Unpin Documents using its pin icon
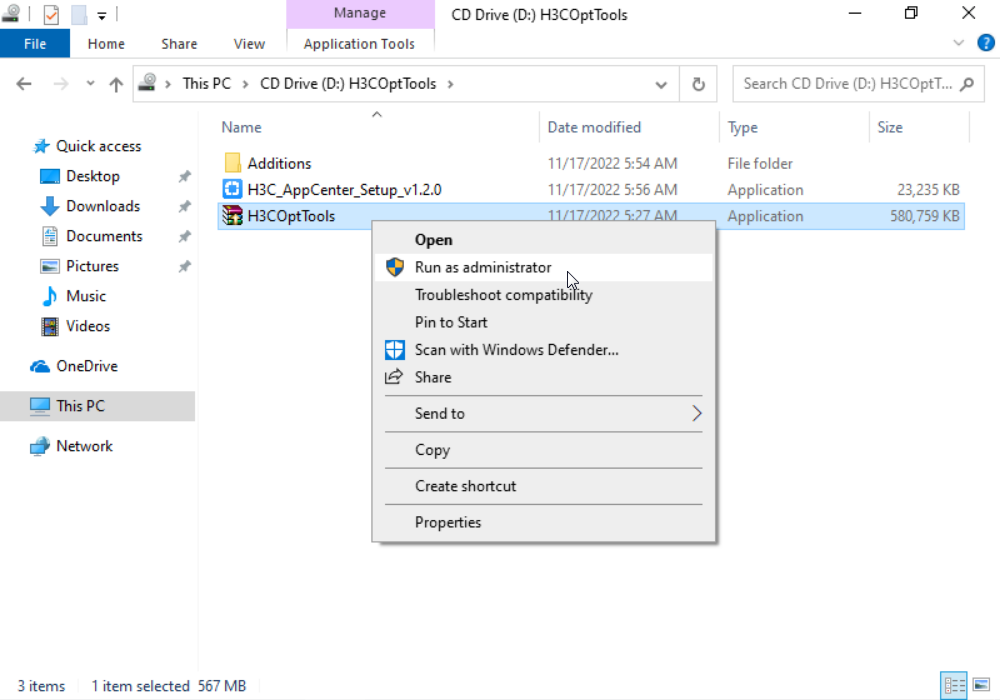The width and height of the screenshot is (1000, 700). 184,237
